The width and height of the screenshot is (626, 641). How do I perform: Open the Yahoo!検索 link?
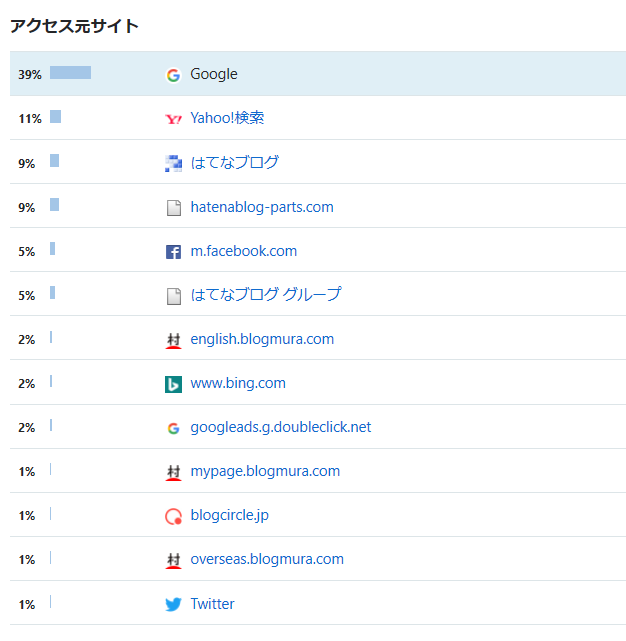coord(227,118)
